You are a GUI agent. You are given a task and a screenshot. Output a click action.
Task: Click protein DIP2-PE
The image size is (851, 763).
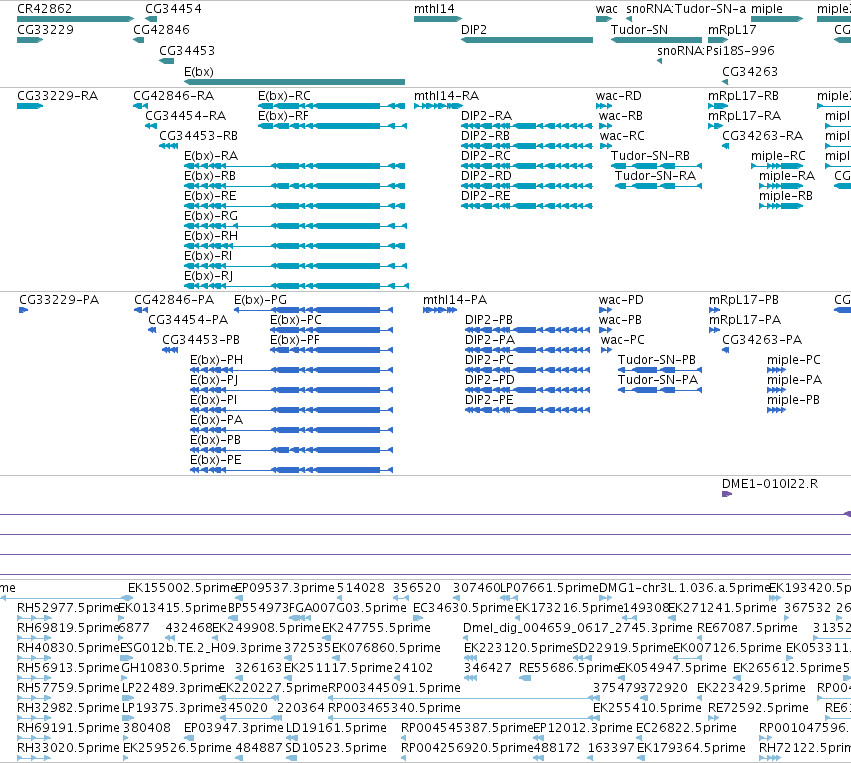pyautogui.click(x=528, y=410)
